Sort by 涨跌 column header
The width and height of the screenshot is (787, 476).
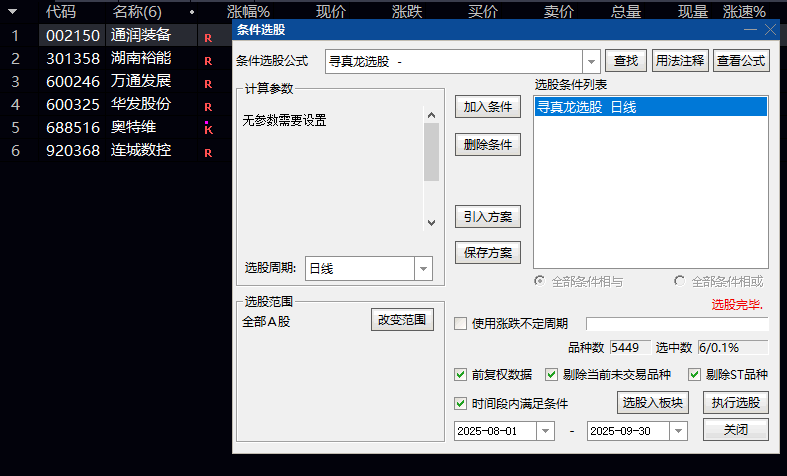click(407, 12)
